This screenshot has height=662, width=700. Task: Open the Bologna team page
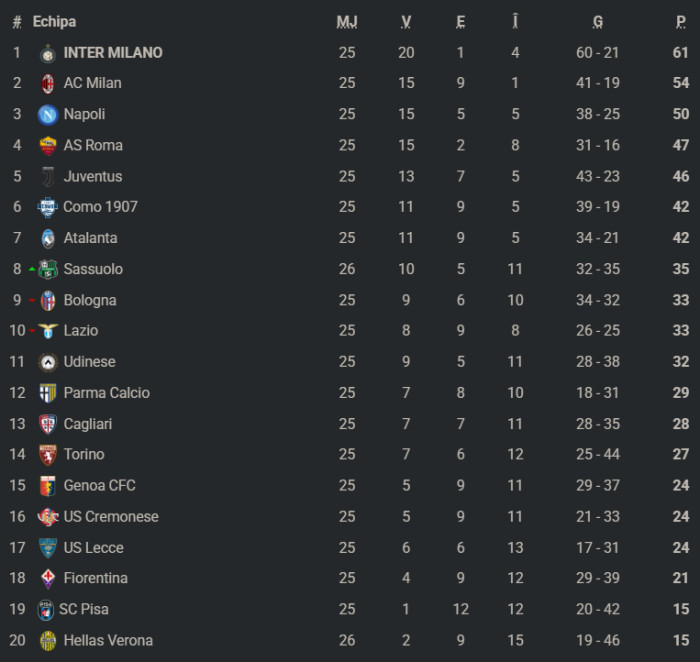pos(90,300)
